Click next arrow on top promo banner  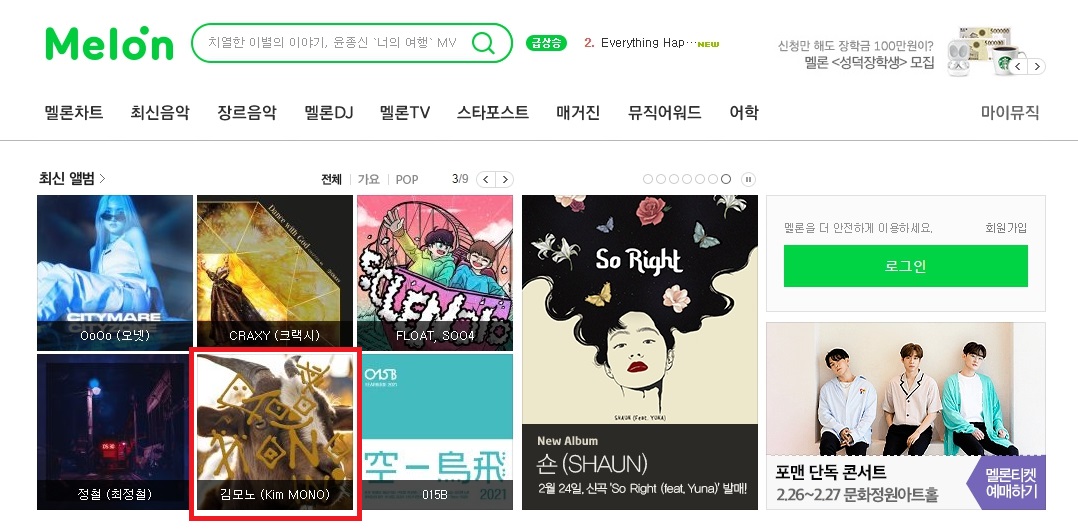[1037, 67]
